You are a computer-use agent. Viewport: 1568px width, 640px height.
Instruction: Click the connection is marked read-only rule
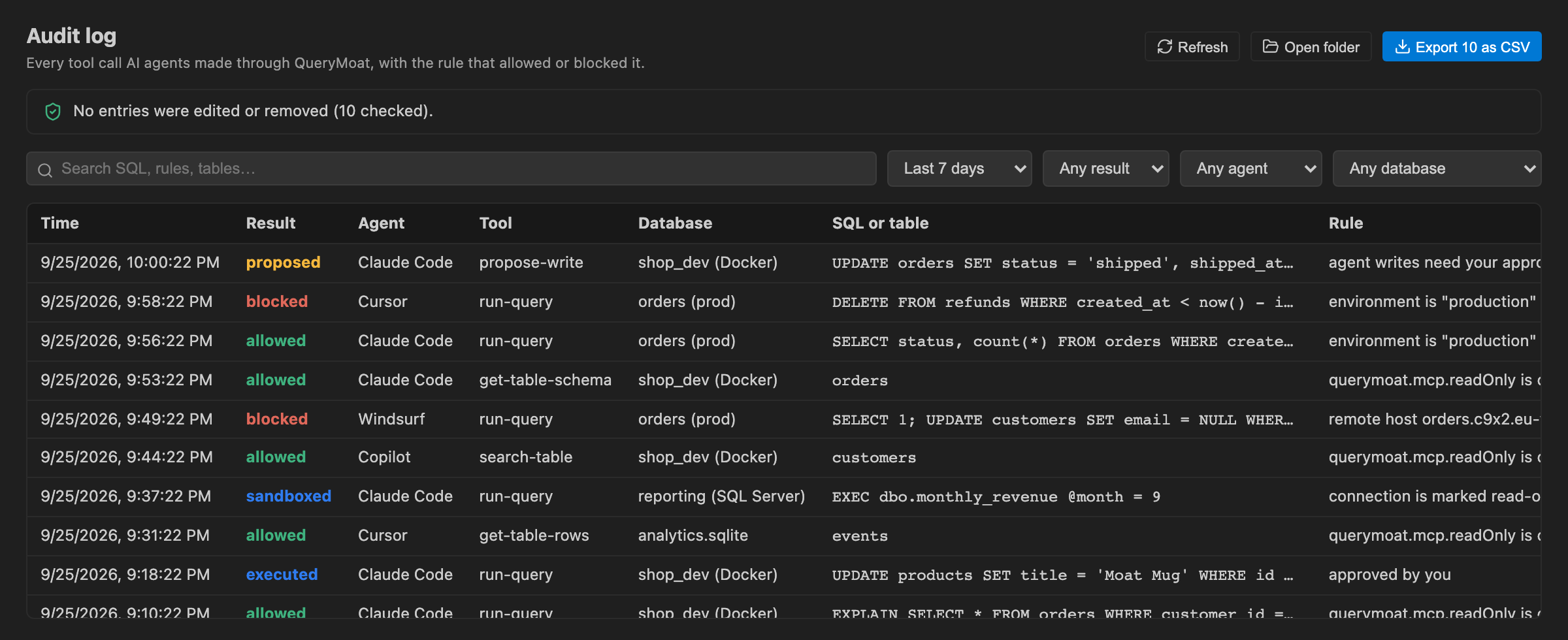coord(1434,496)
